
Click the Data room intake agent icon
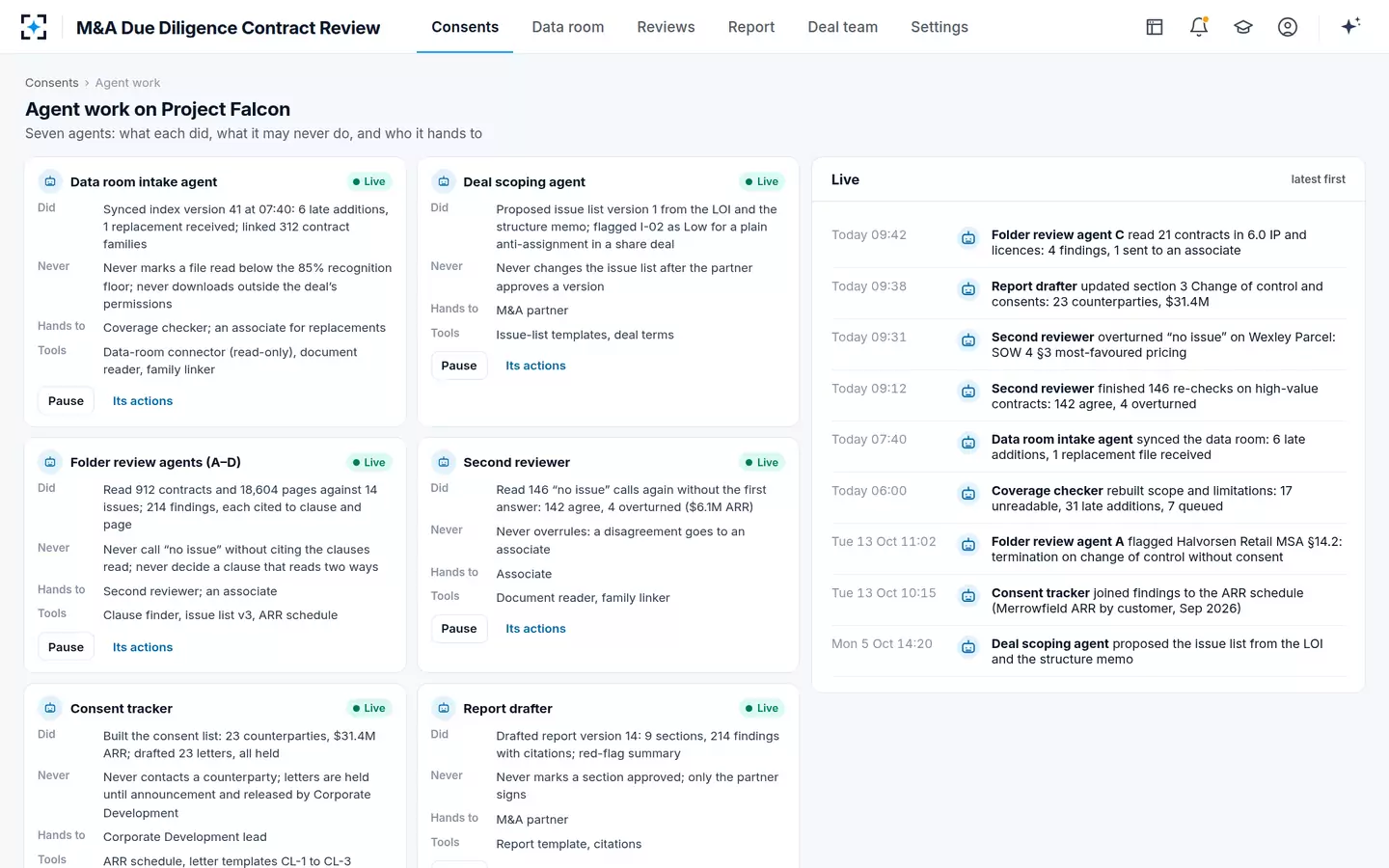50,181
